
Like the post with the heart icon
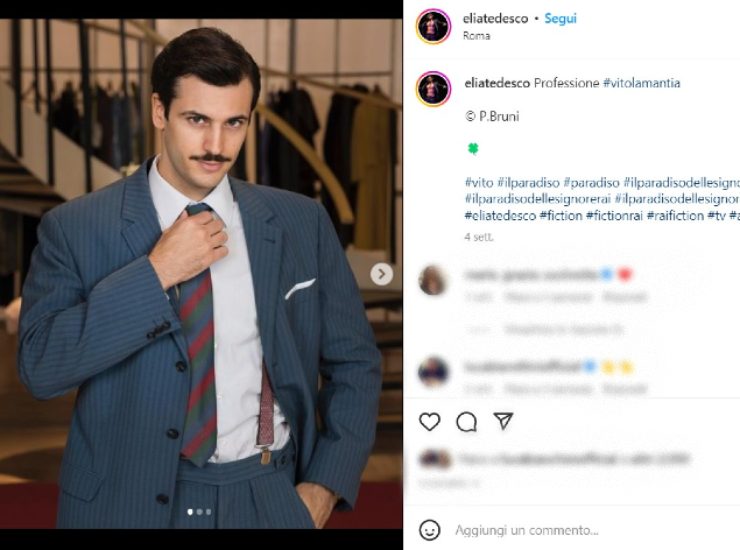(429, 422)
